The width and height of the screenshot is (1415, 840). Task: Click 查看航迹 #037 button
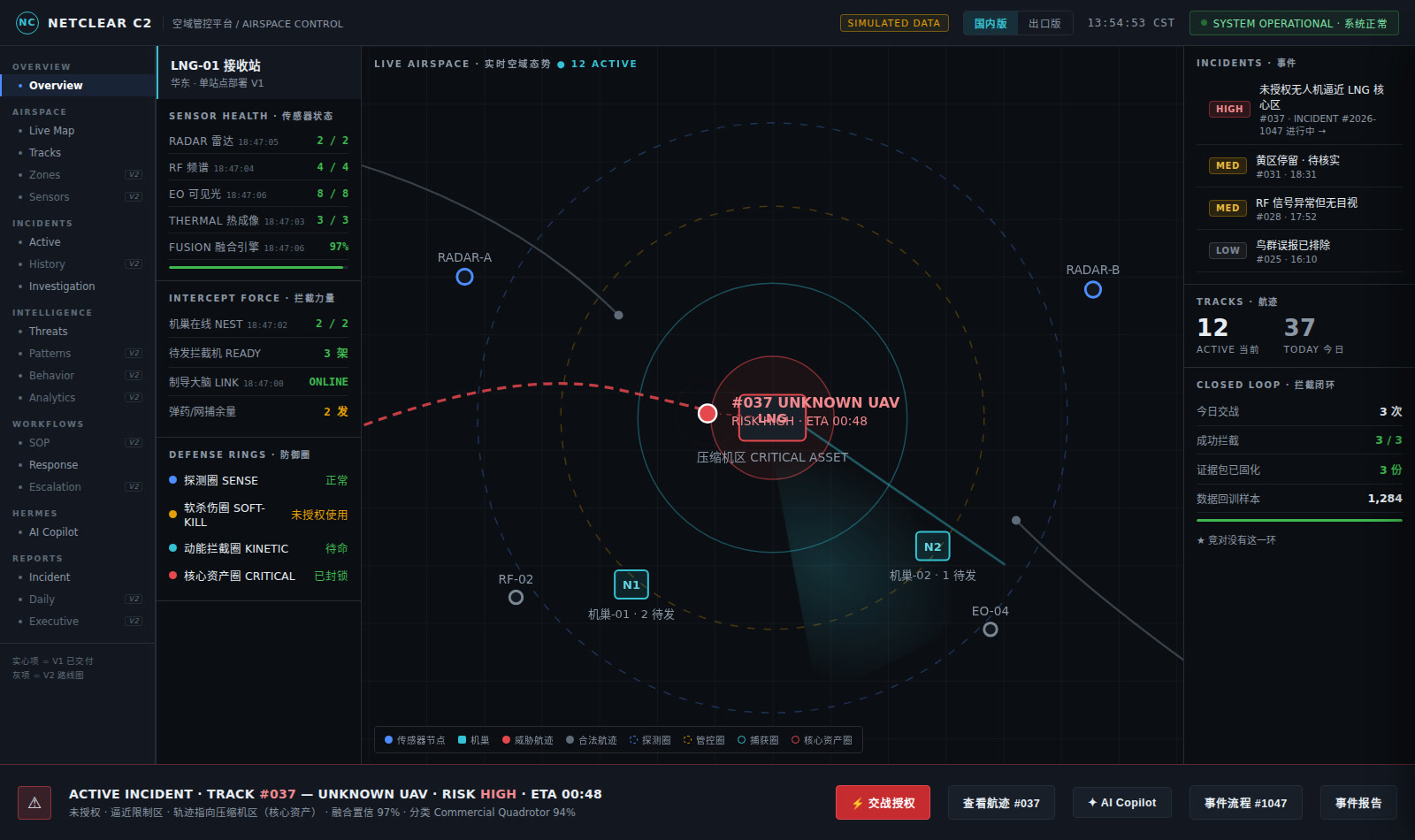pos(1001,803)
